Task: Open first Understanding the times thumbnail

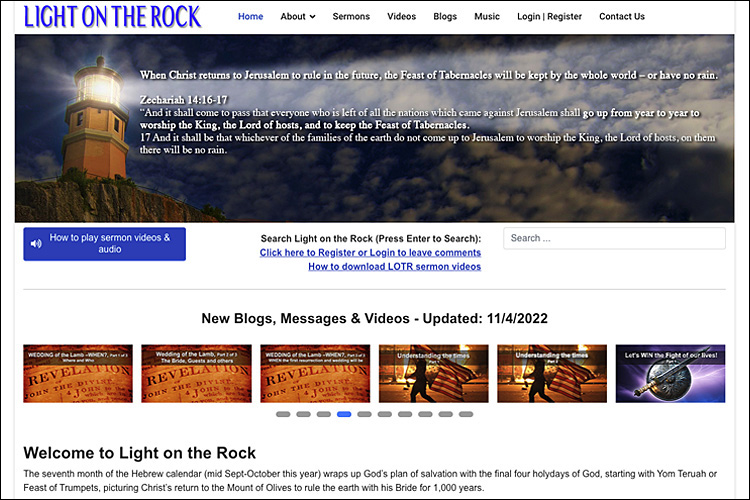Action: click(433, 374)
